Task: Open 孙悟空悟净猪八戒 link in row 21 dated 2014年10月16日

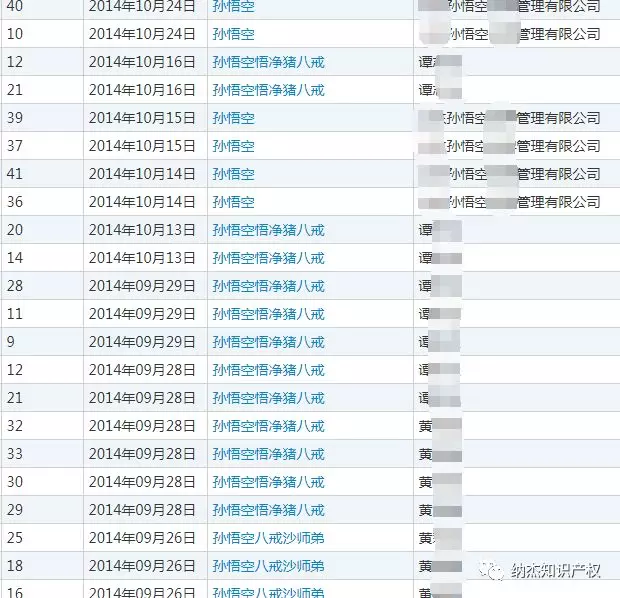Action: point(268,90)
